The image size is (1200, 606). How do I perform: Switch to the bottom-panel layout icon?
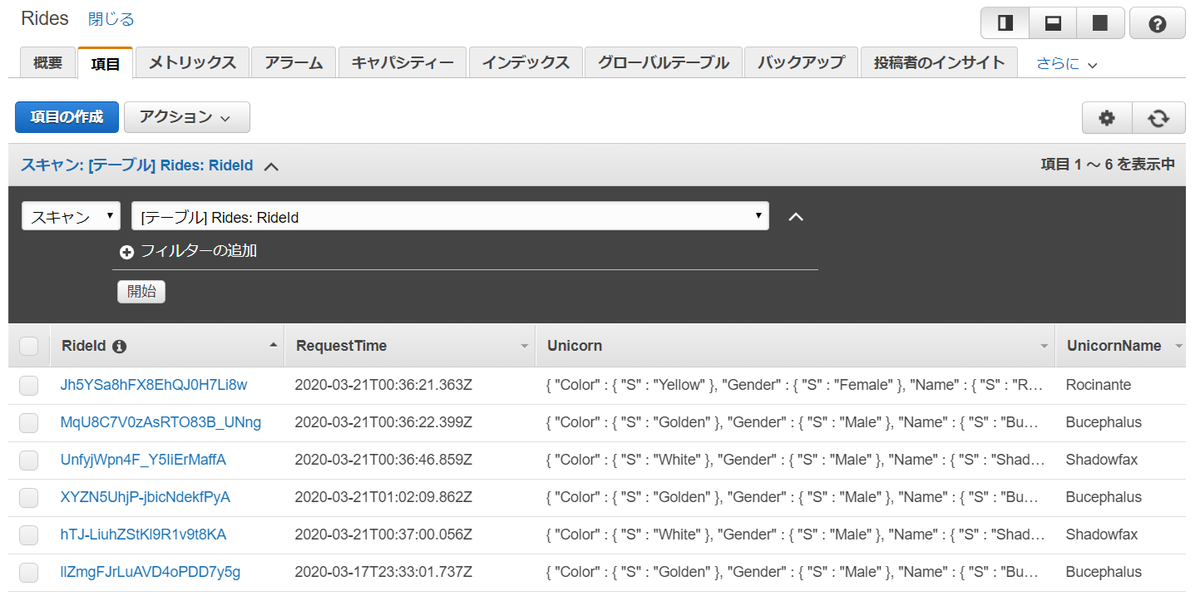[x=1052, y=23]
